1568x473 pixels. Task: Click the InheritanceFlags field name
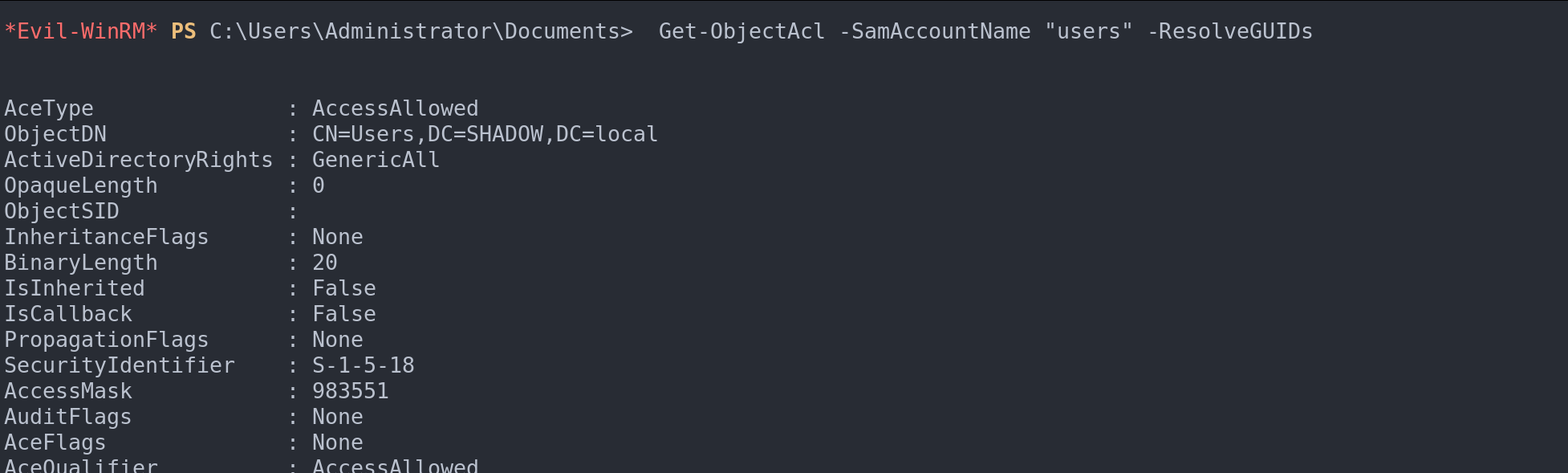pos(106,237)
